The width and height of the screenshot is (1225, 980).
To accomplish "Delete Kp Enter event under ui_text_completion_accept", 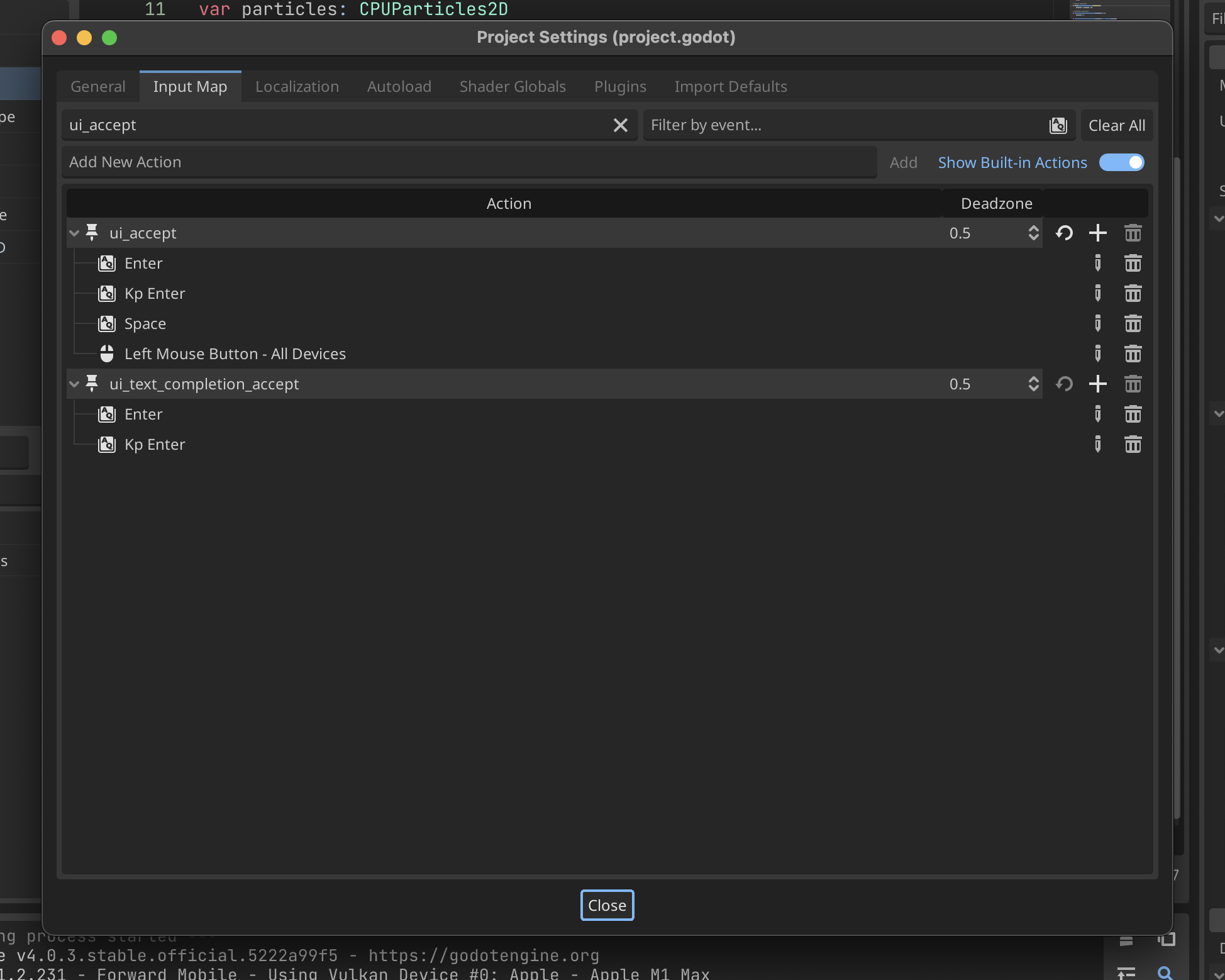I will (x=1133, y=445).
